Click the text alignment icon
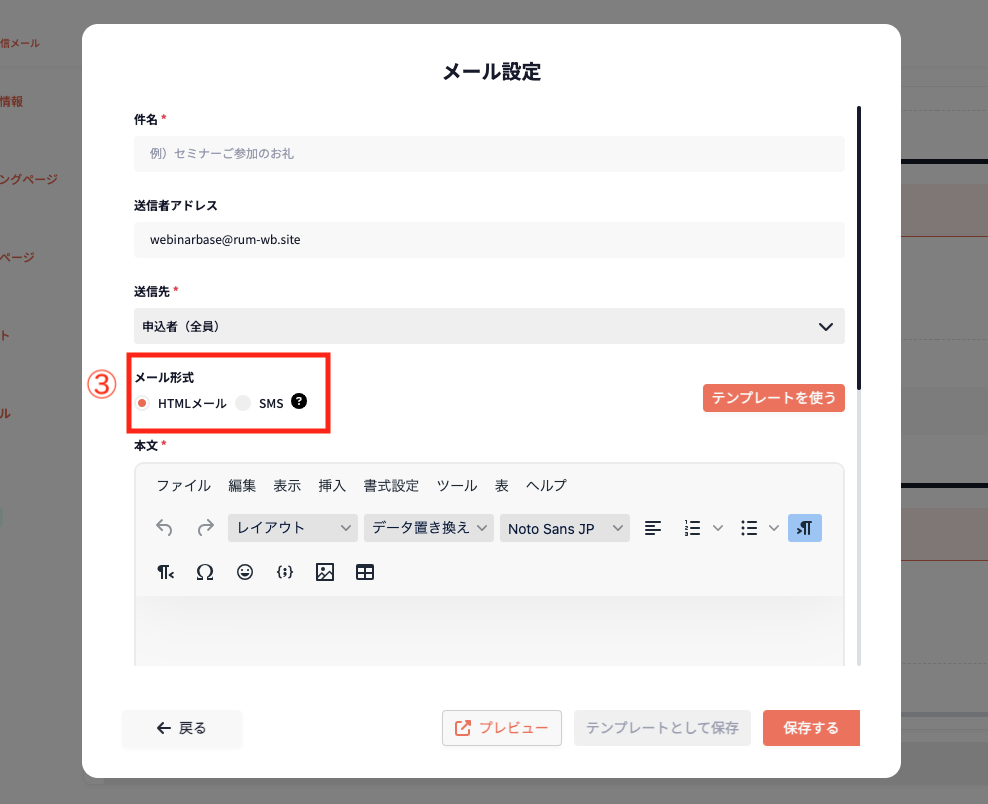This screenshot has height=804, width=988. pyautogui.click(x=653, y=528)
